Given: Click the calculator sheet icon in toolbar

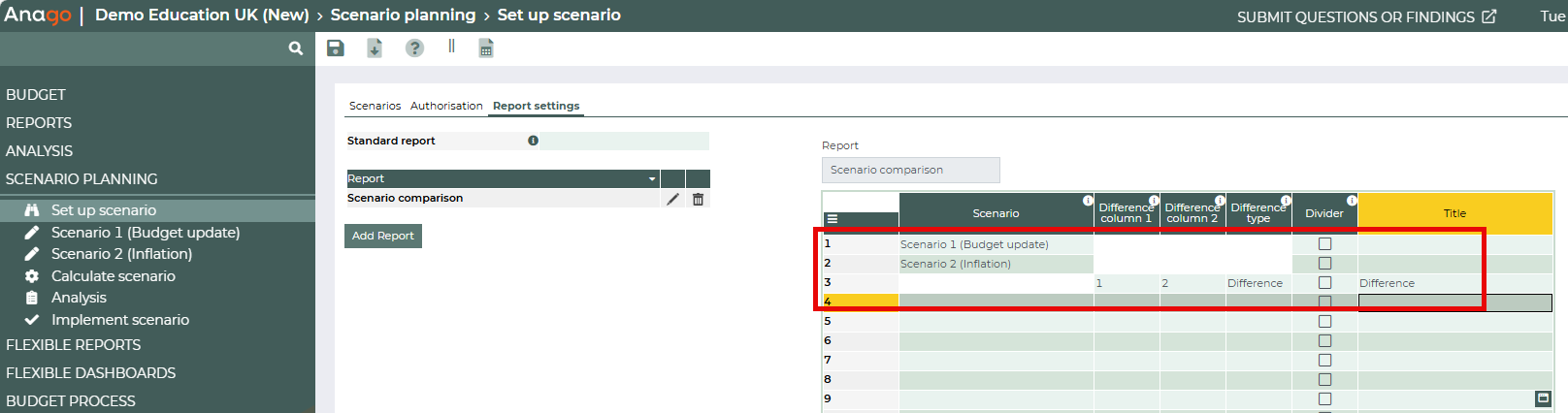Looking at the screenshot, I should tap(486, 48).
